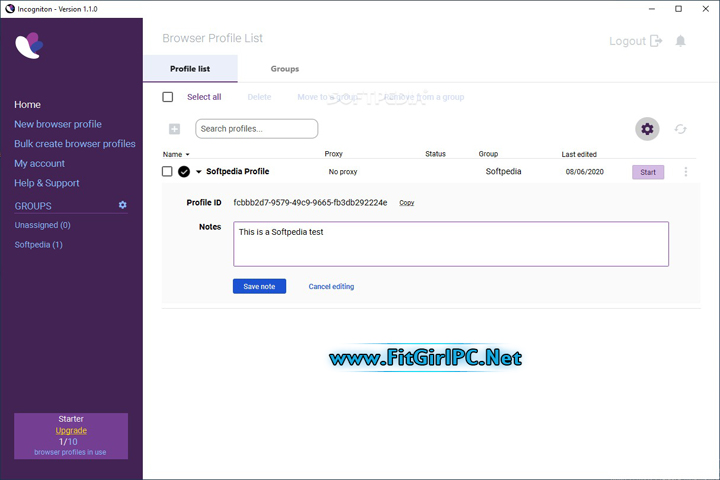
Task: Focus the Search profiles field
Action: click(257, 129)
